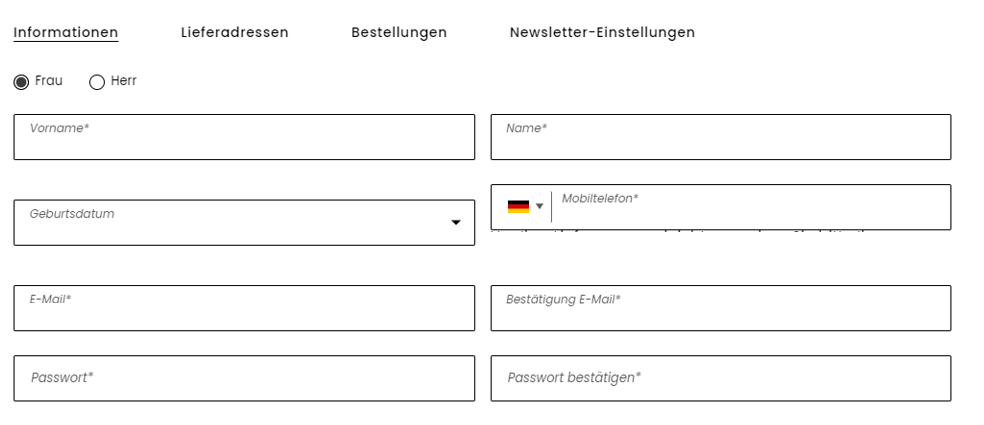Click the Frau label text

pos(49,81)
